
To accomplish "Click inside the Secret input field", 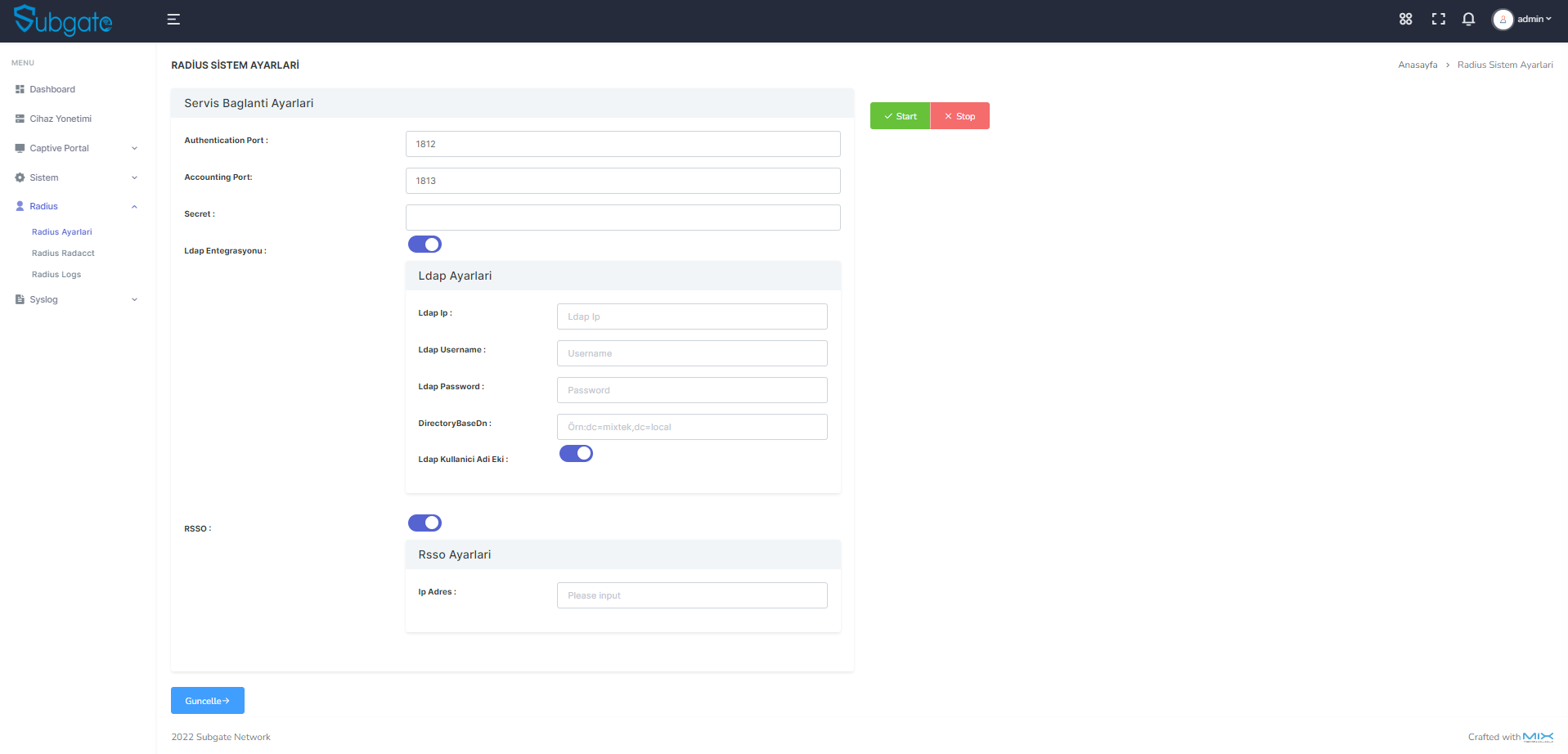I will click(x=622, y=217).
